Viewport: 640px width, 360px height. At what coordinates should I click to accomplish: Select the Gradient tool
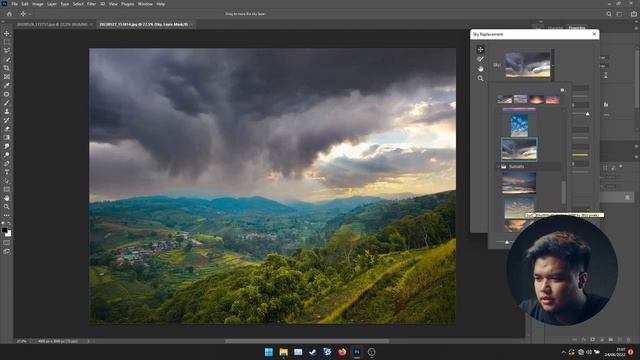(x=7, y=138)
